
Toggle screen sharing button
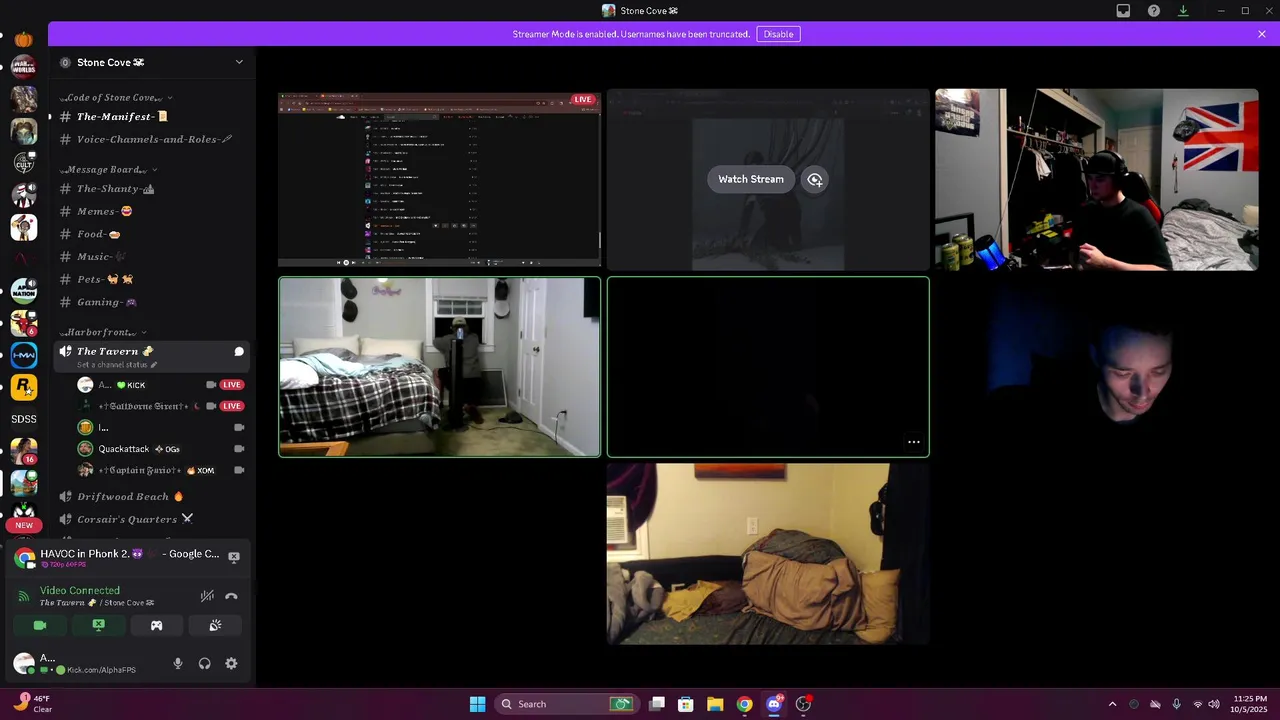pos(98,625)
